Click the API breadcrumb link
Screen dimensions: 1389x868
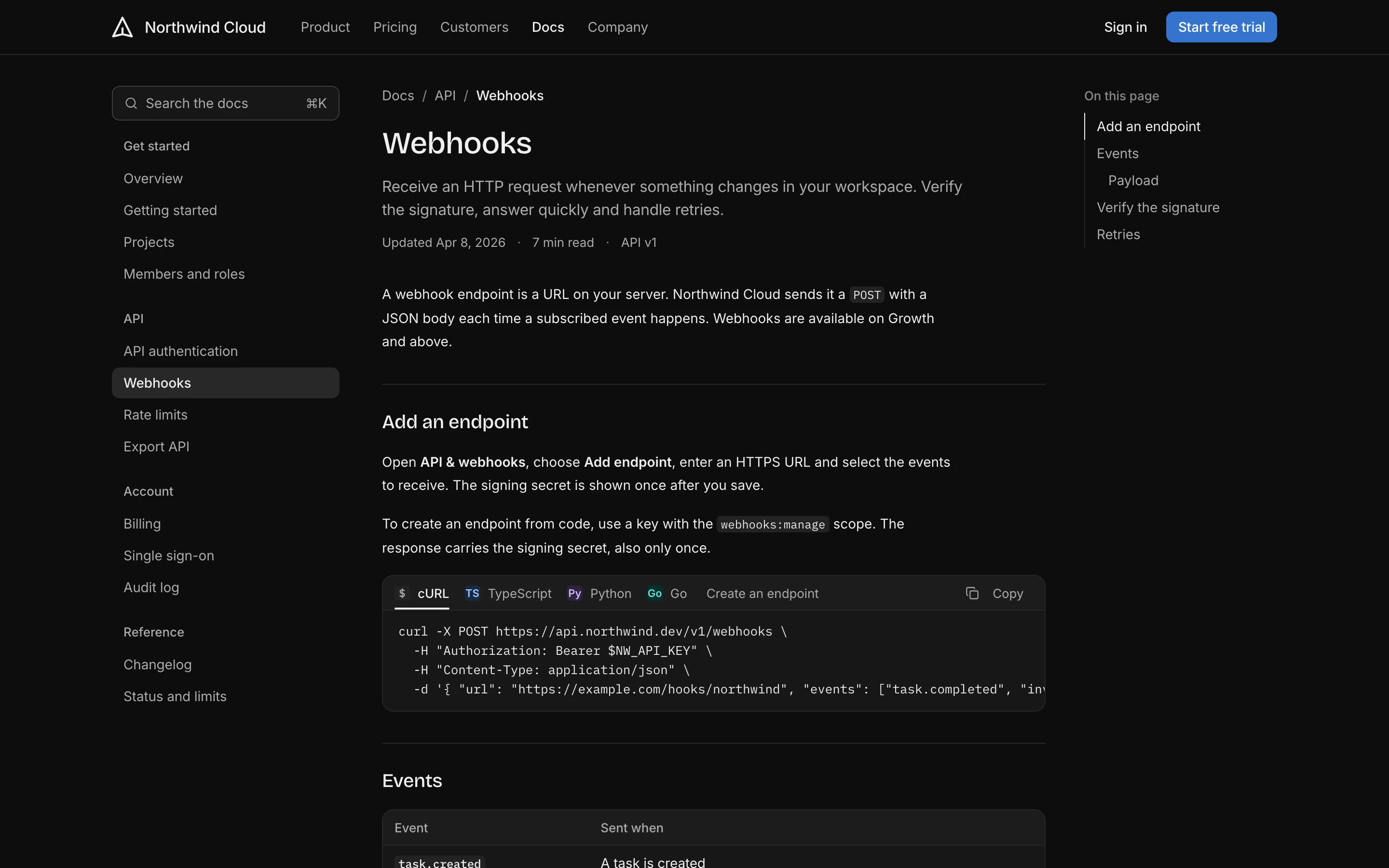pyautogui.click(x=445, y=95)
